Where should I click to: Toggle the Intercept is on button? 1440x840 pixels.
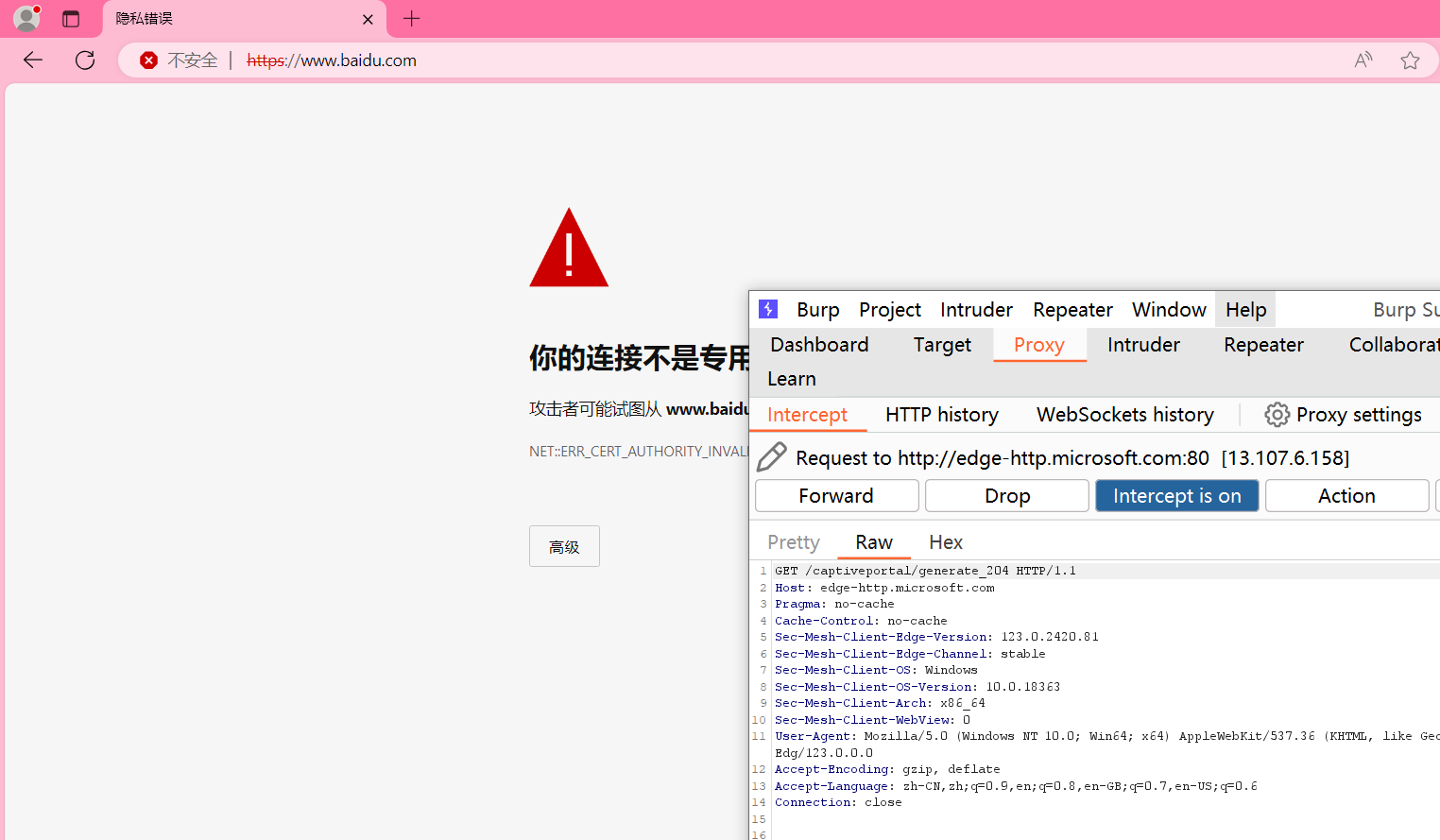click(1176, 496)
